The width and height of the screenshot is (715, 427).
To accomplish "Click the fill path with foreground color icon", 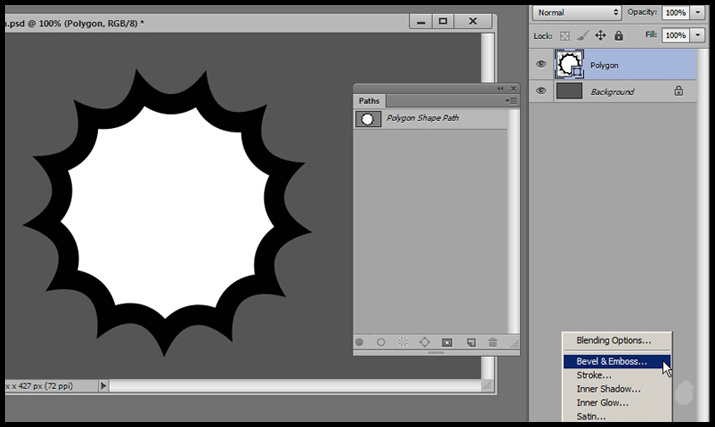I will 360,342.
